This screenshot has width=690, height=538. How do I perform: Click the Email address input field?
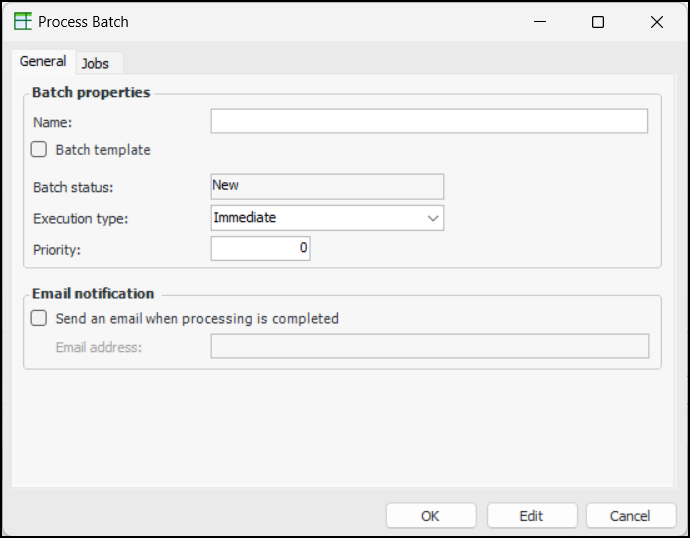(x=429, y=346)
